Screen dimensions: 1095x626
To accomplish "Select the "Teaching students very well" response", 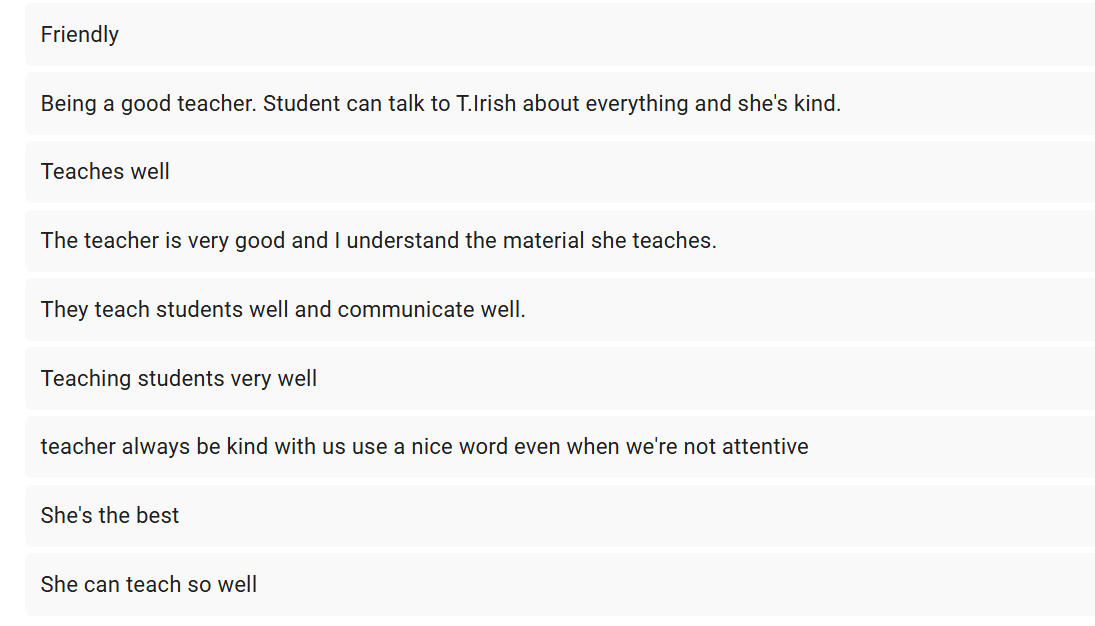I will point(179,379).
